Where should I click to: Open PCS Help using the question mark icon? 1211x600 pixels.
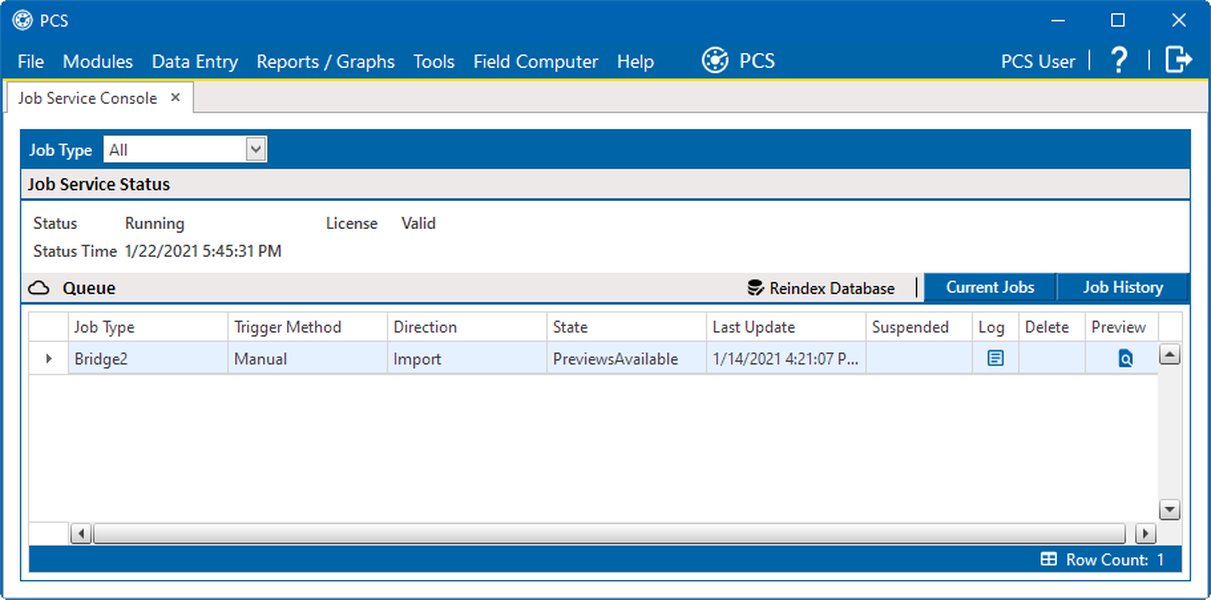point(1118,60)
